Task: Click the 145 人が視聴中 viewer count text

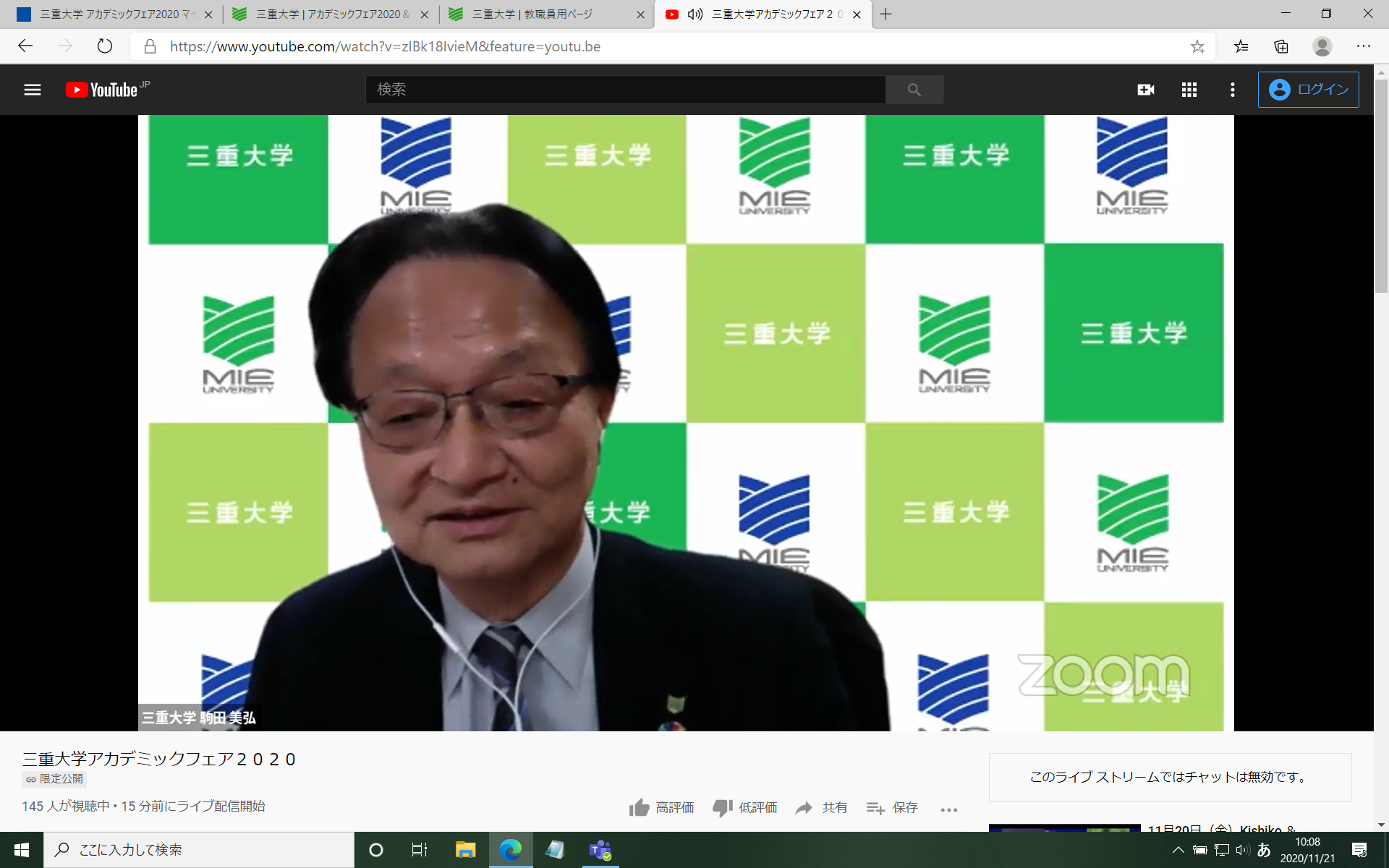Action: point(66,807)
